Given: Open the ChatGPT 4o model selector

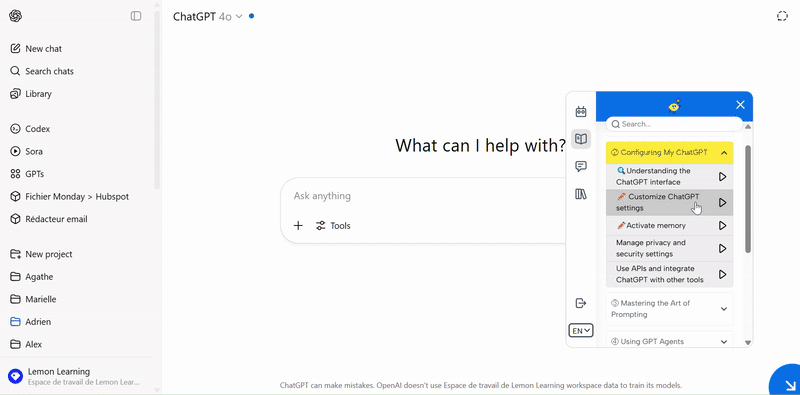Looking at the screenshot, I should tap(208, 16).
